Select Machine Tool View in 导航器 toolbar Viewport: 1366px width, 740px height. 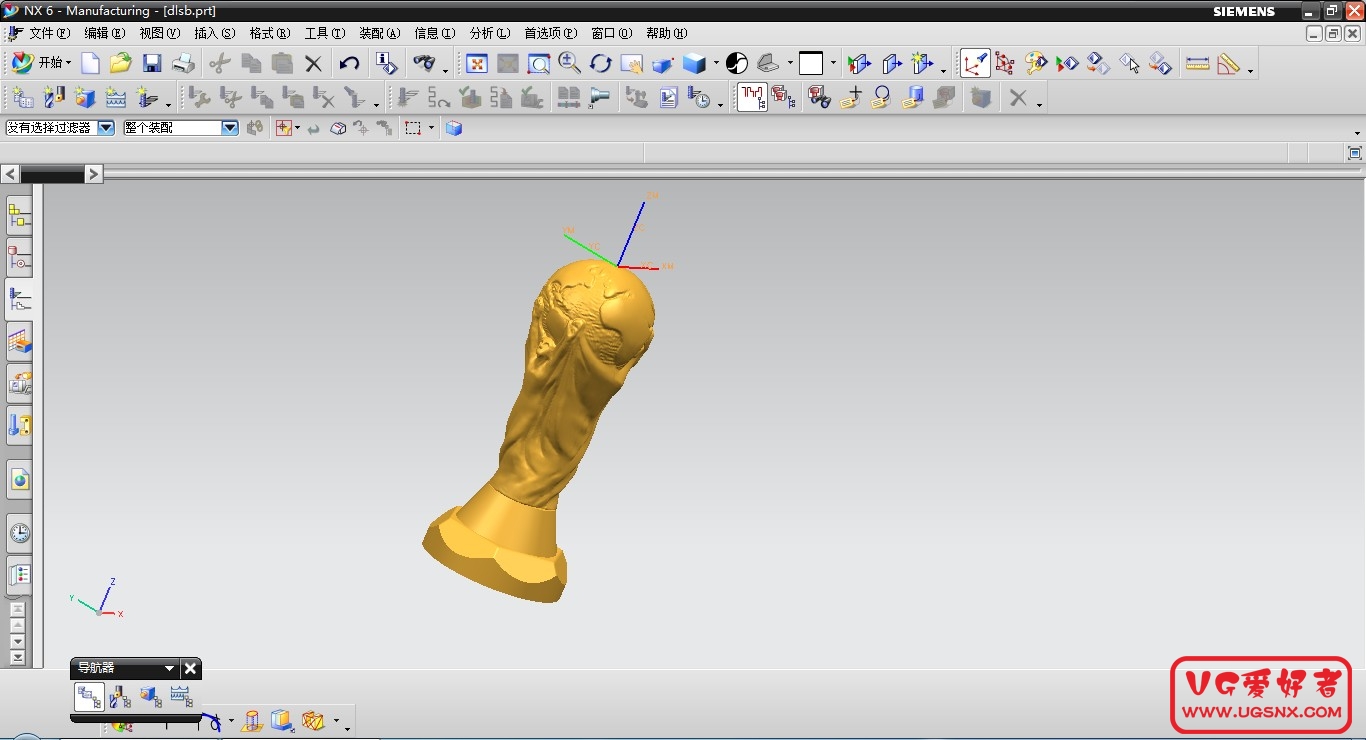(120, 696)
